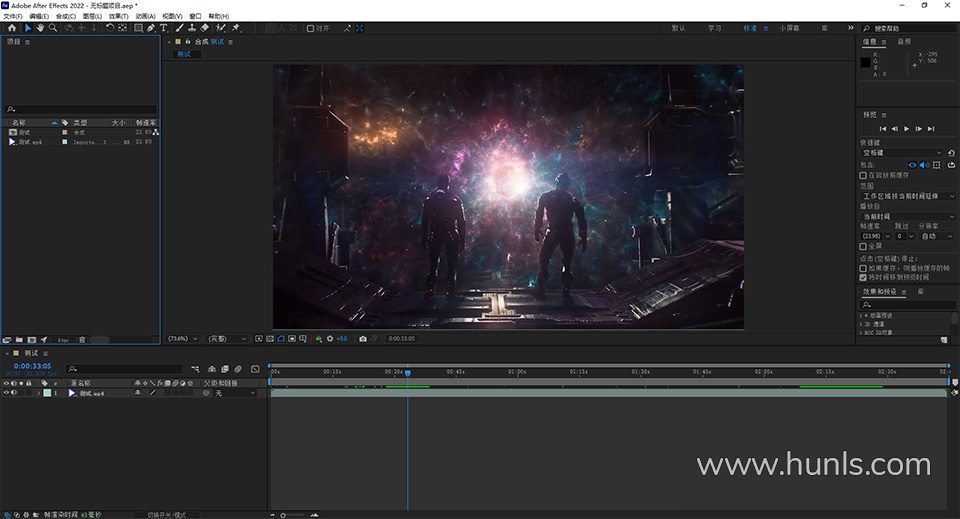The image size is (960, 519).
Task: Click the trash delete icon in Project panel
Action: click(82, 340)
